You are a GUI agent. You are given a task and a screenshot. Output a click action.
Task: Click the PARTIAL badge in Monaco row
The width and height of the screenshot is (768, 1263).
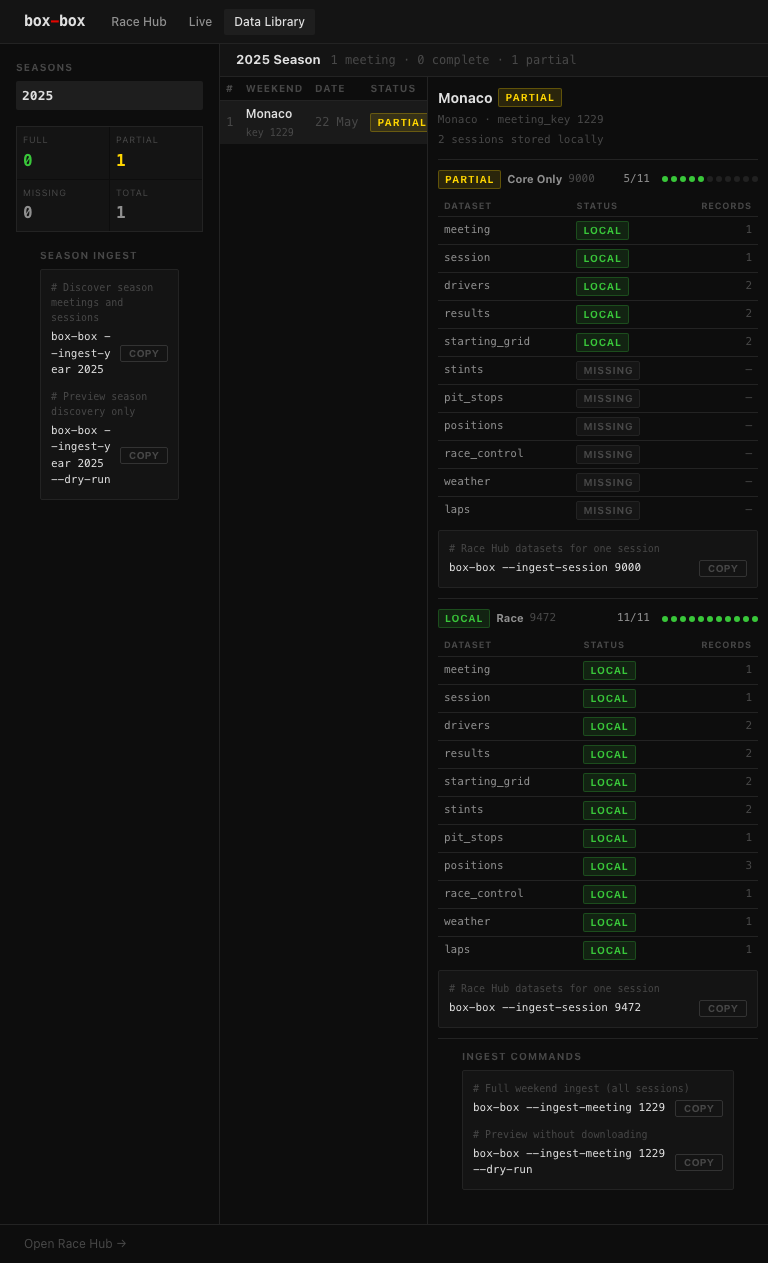pos(399,122)
